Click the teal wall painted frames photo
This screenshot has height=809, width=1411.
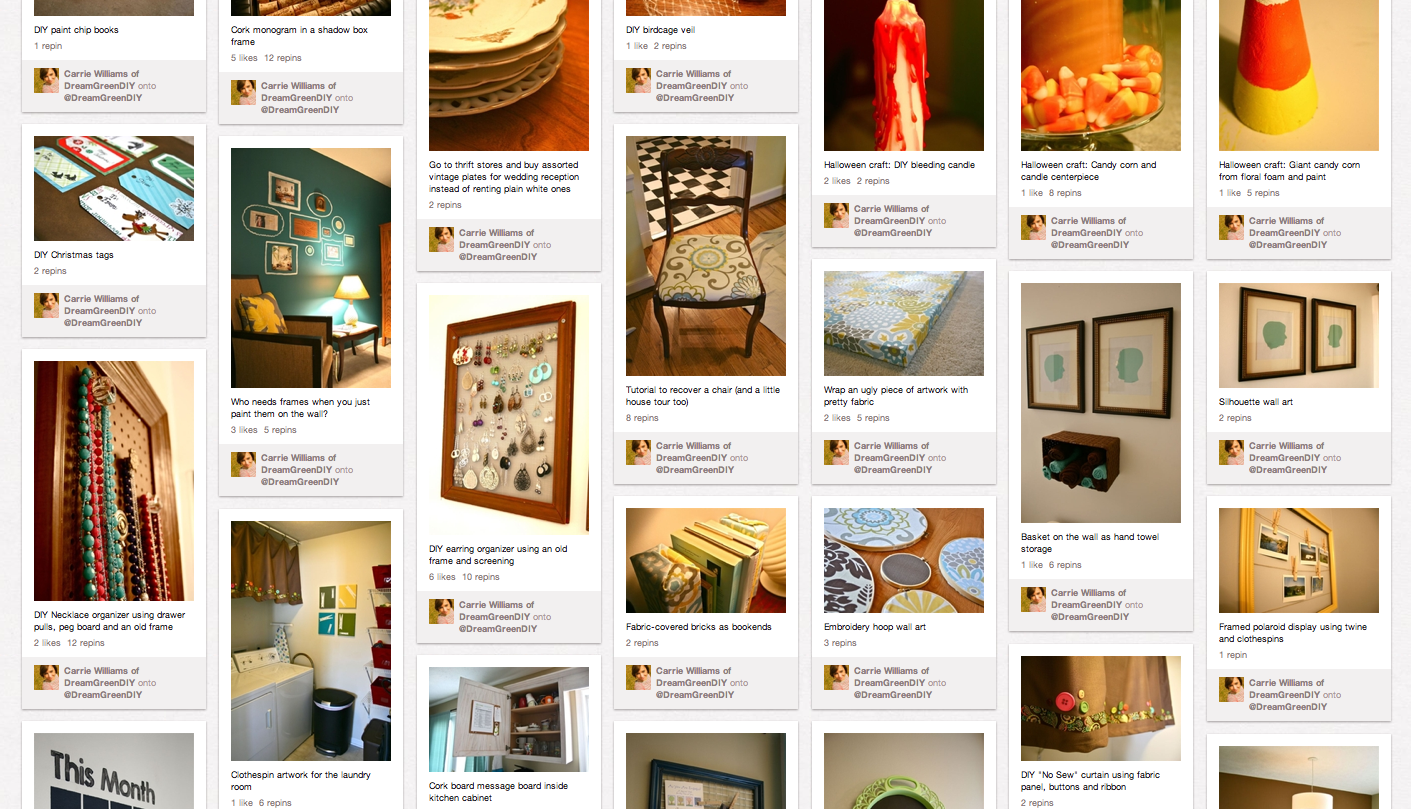311,268
